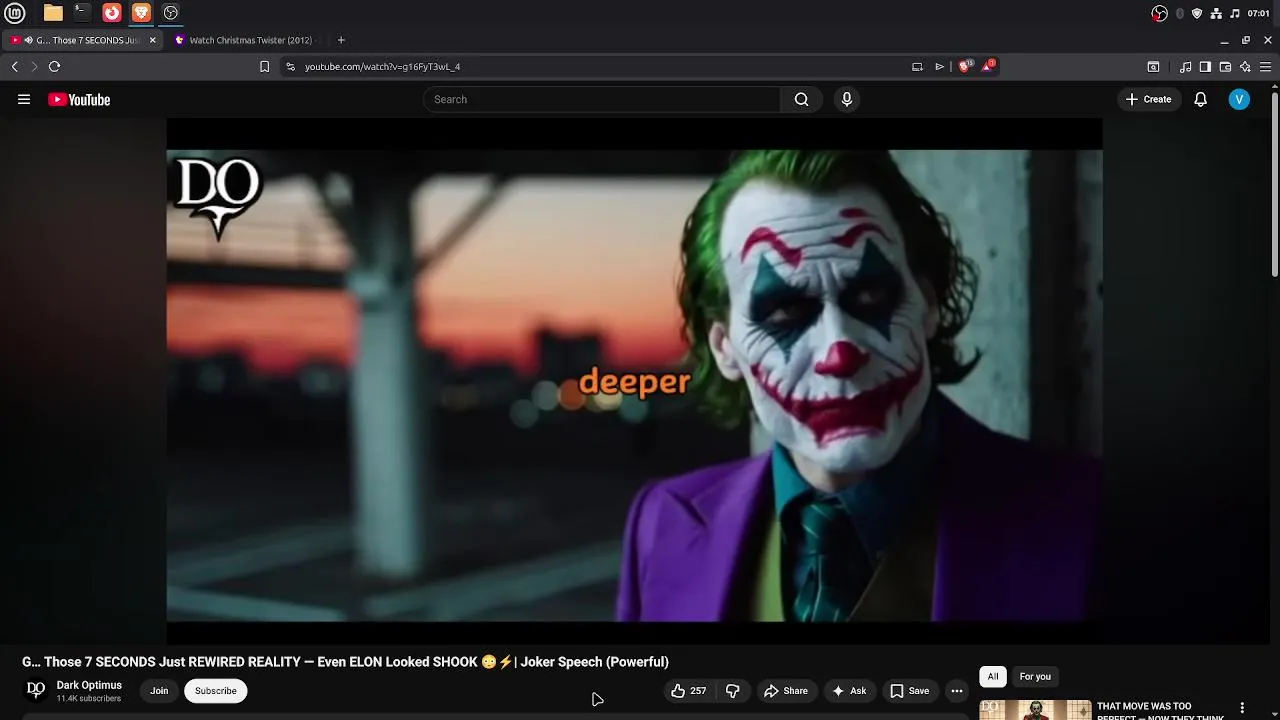Launch the Terminal from the panel
This screenshot has width=1280, height=720.
click(x=82, y=13)
